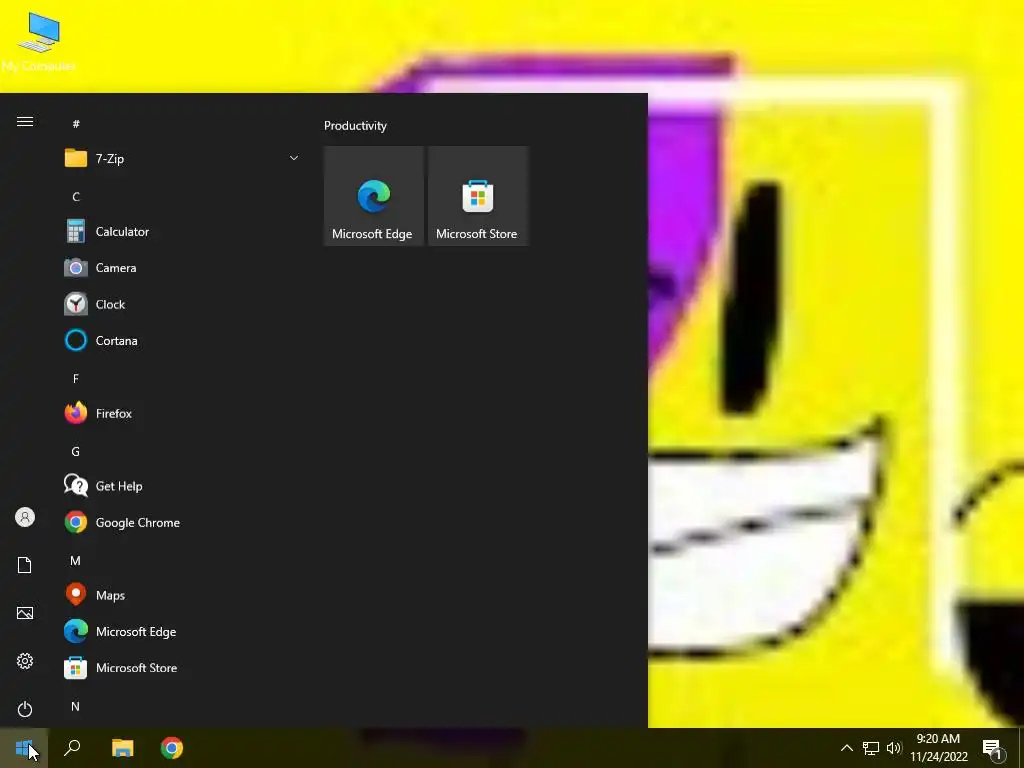The width and height of the screenshot is (1024, 768).
Task: Click the '#' letter header in app list
Action: [x=76, y=123]
